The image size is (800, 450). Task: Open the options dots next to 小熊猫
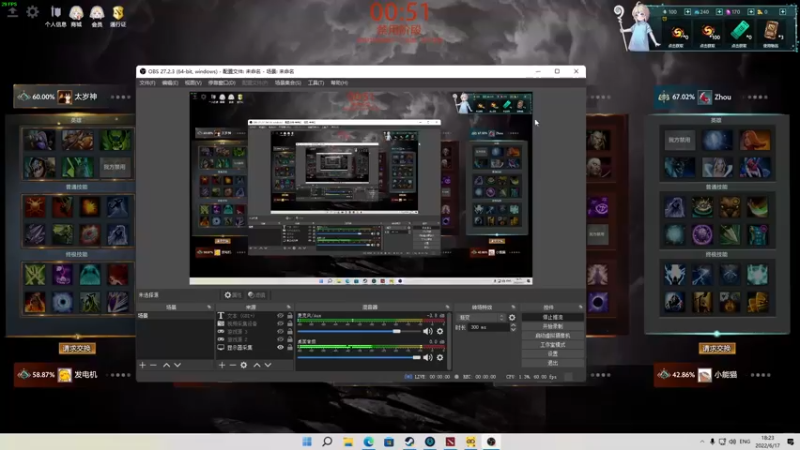pos(760,375)
